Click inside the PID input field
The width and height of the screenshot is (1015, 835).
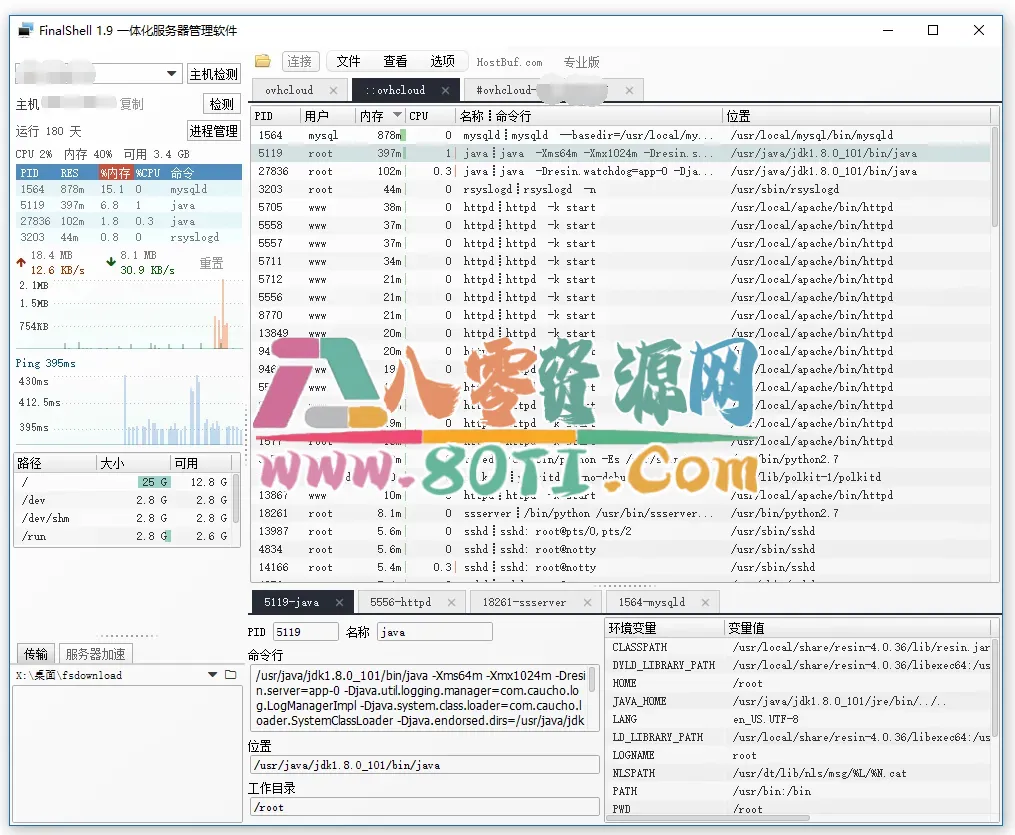305,631
